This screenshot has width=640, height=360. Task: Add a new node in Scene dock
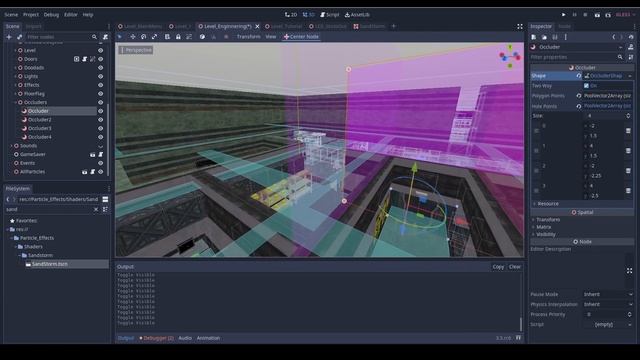coord(9,37)
